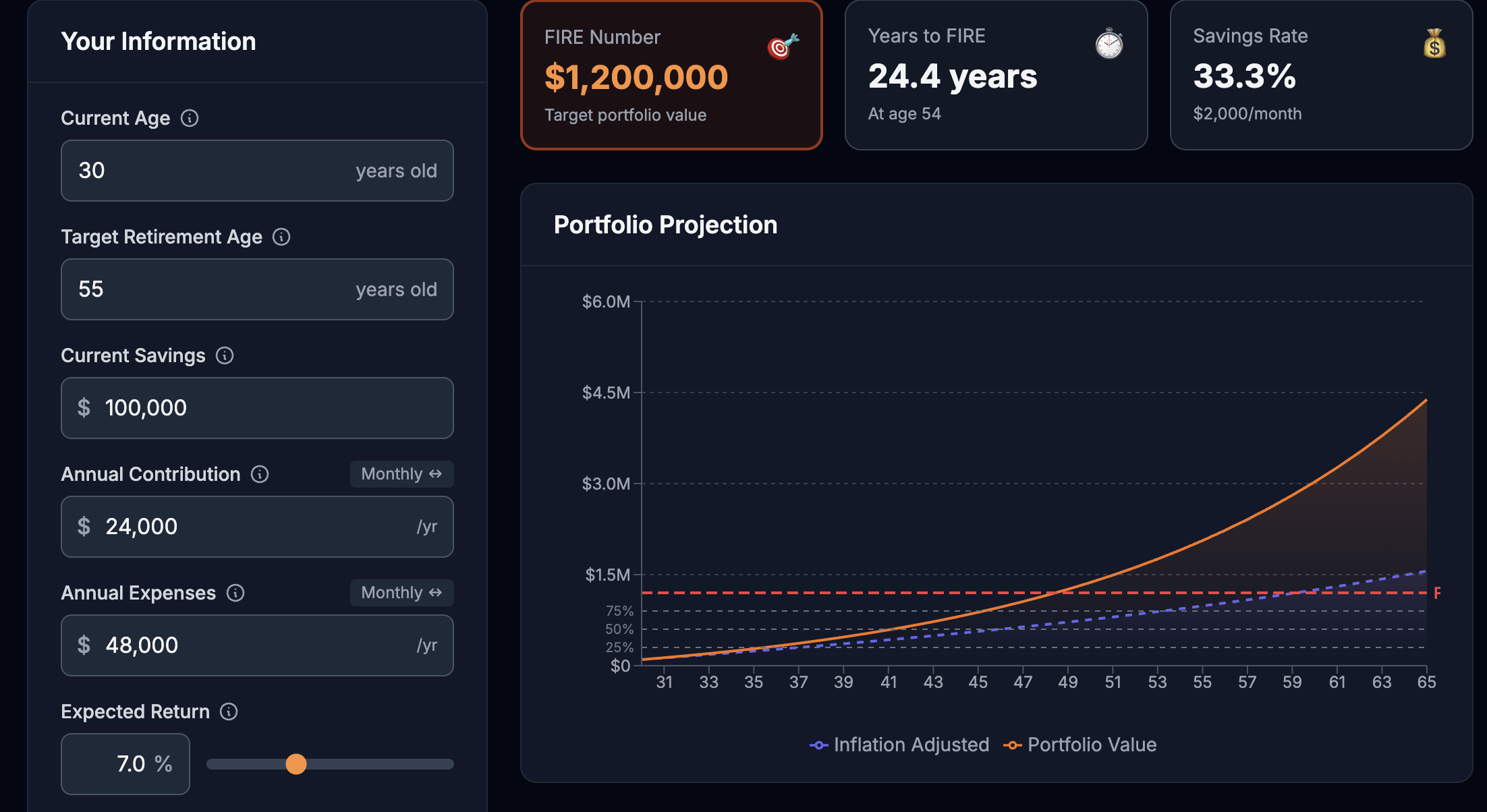Click the Annual Contribution info icon

tap(259, 474)
